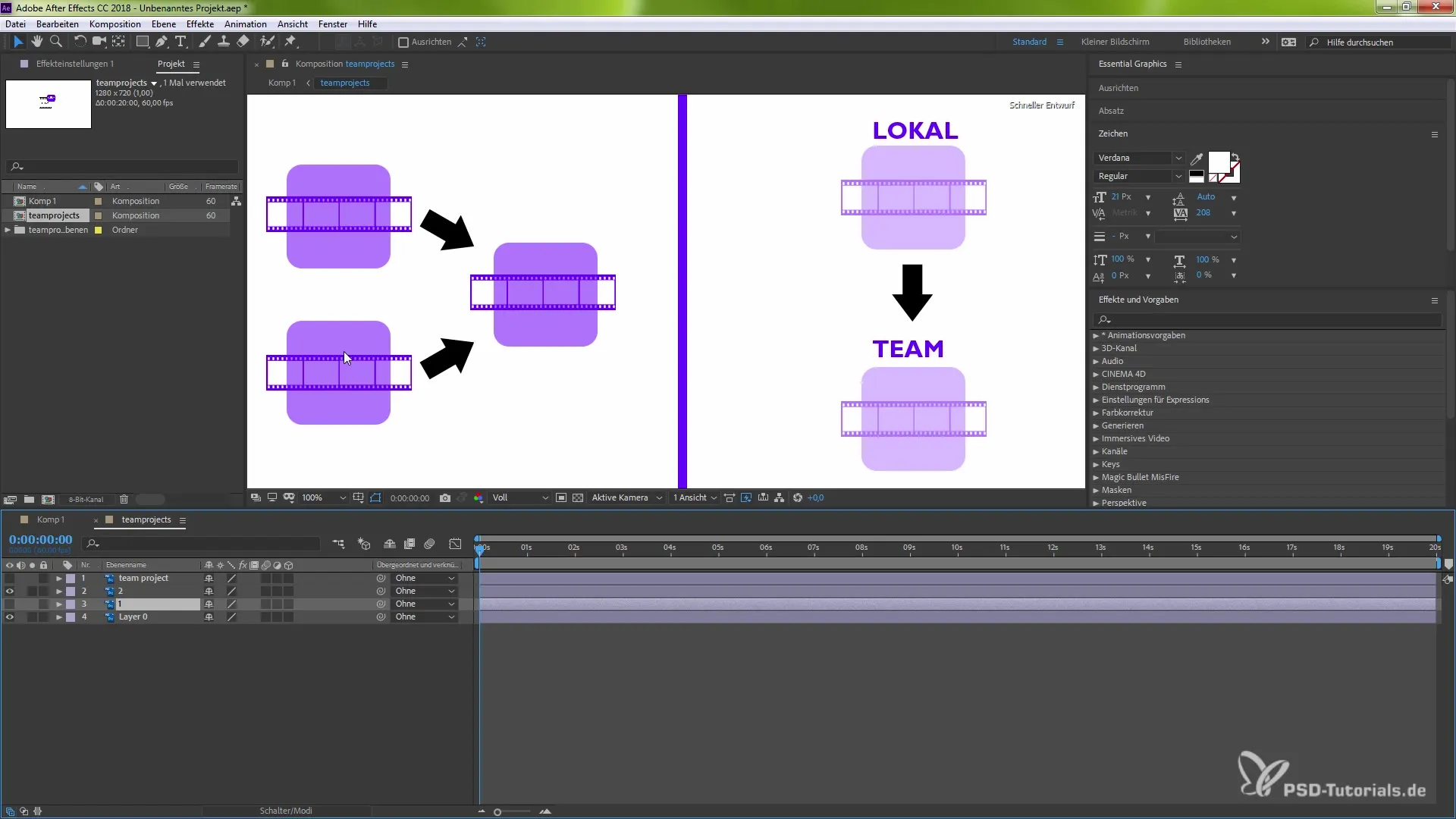Viewport: 1456px width, 819px height.
Task: Select the Pan Behind anchor point tool
Action: click(x=119, y=42)
